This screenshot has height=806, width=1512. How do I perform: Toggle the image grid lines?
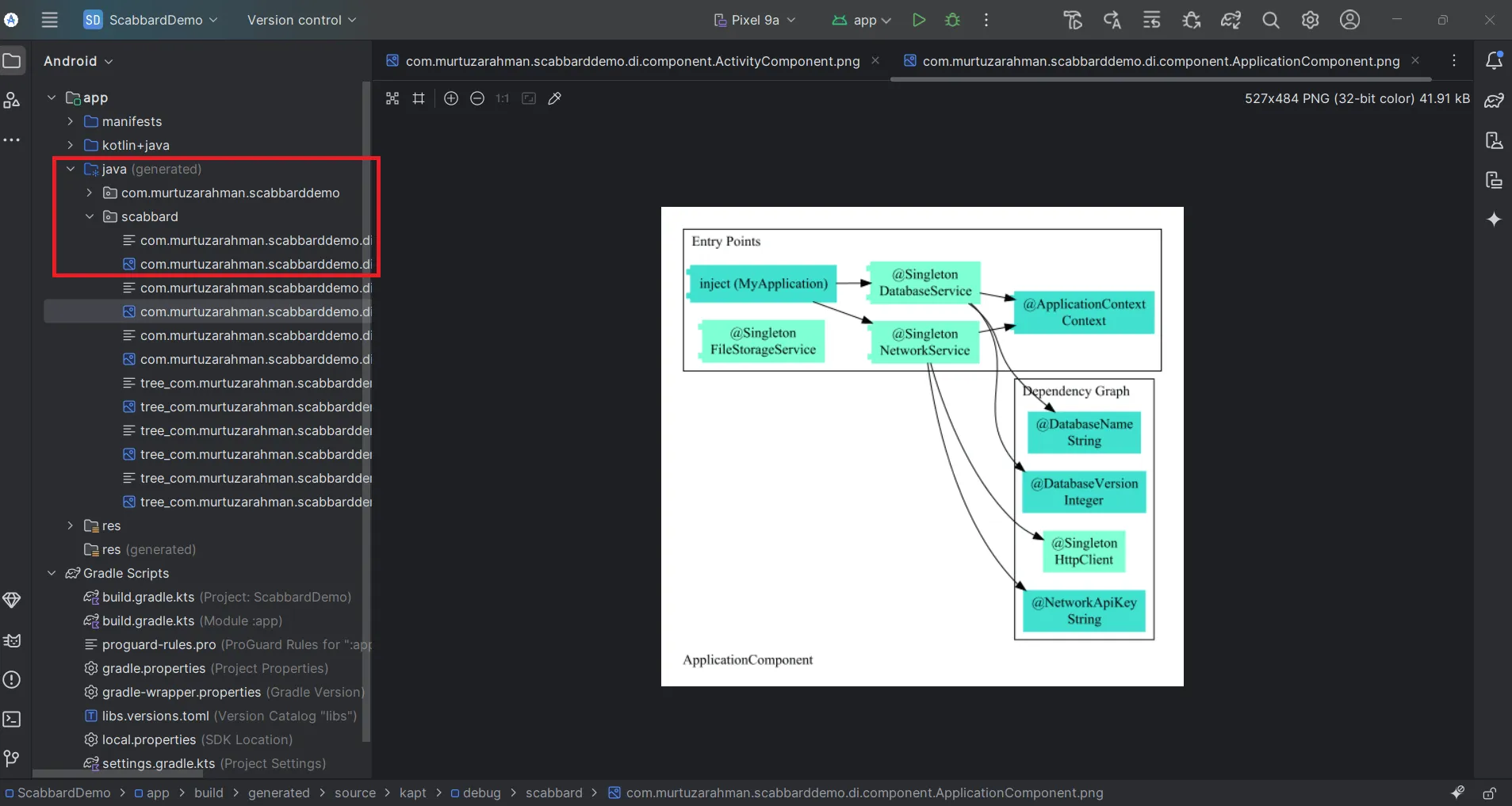(x=419, y=98)
